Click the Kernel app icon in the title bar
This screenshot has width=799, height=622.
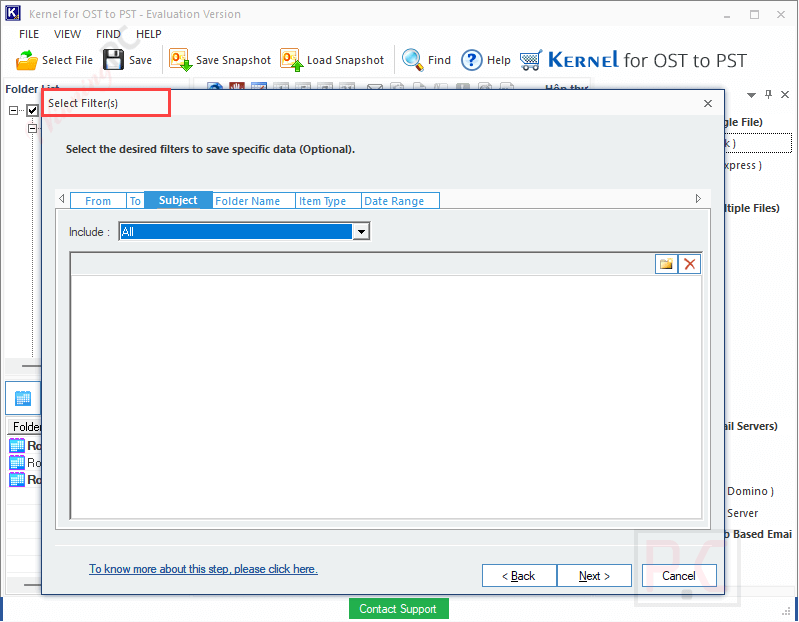coord(13,13)
